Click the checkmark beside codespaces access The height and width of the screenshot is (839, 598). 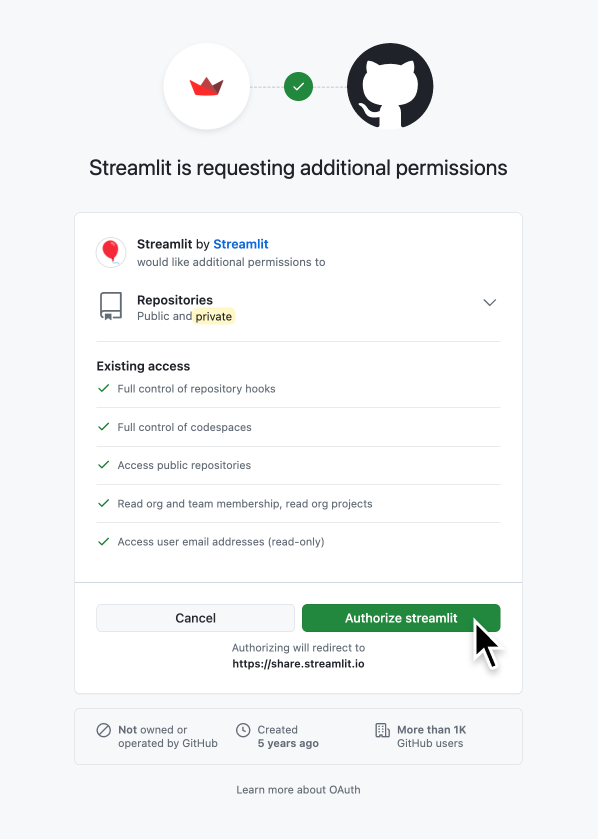pyautogui.click(x=103, y=426)
